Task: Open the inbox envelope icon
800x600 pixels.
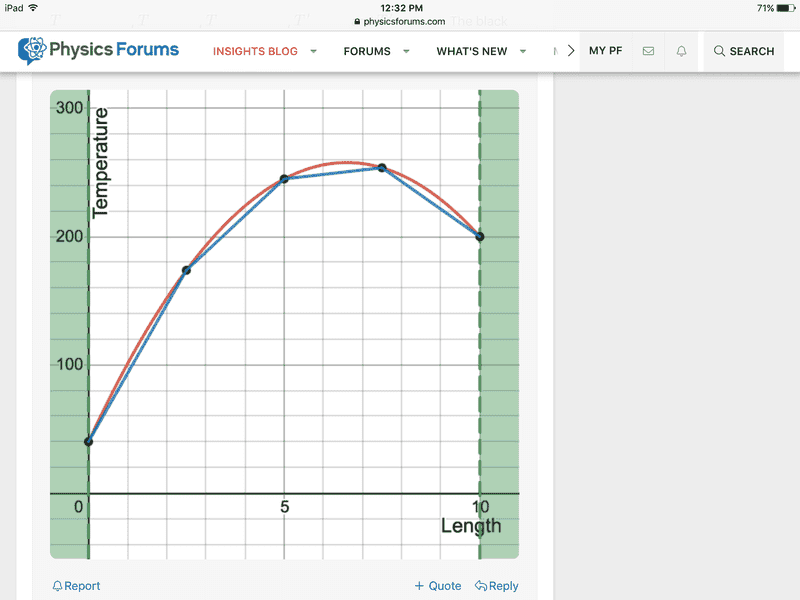Action: pos(648,51)
